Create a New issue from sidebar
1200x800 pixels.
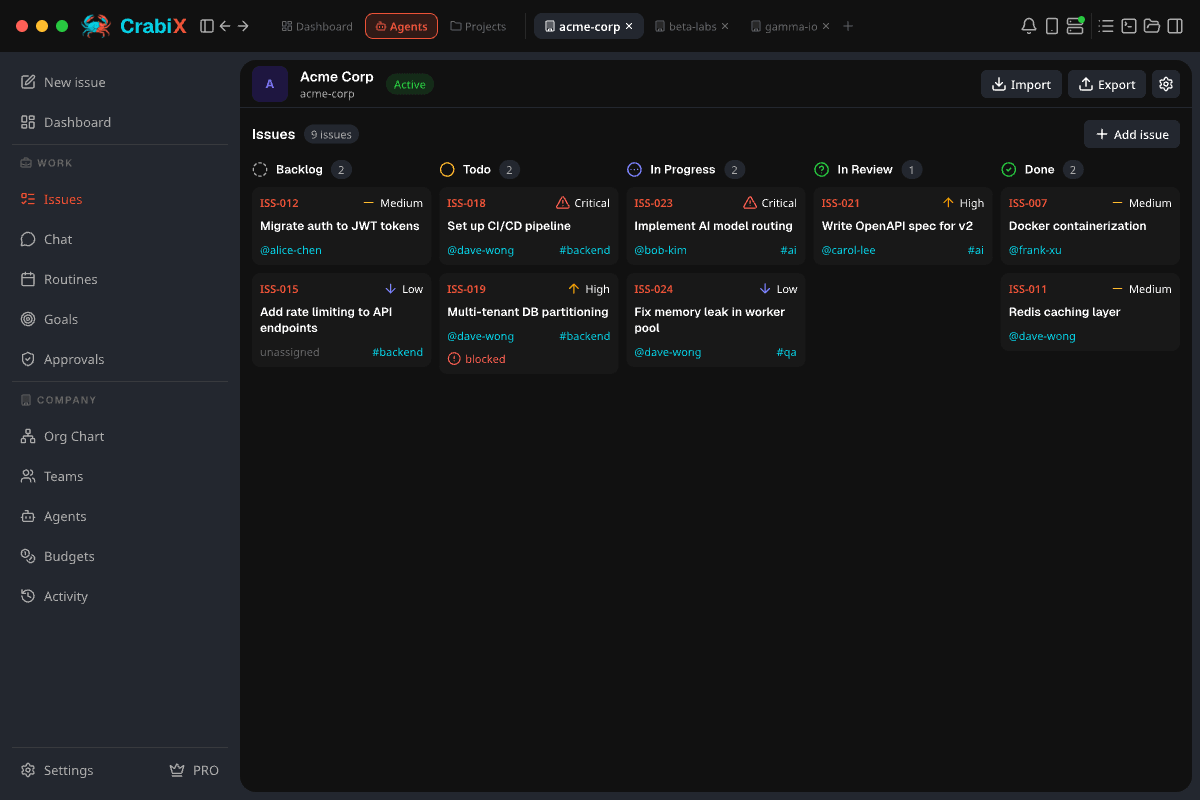[x=120, y=82]
